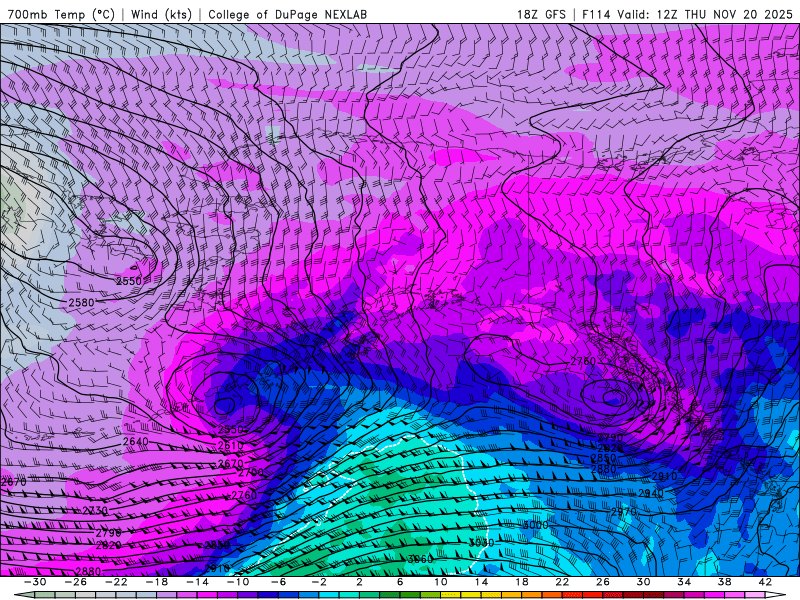Viewport: 800px width, 600px height.
Task: Click the positive 30 tick on the temperature scale
Action: click(x=643, y=582)
